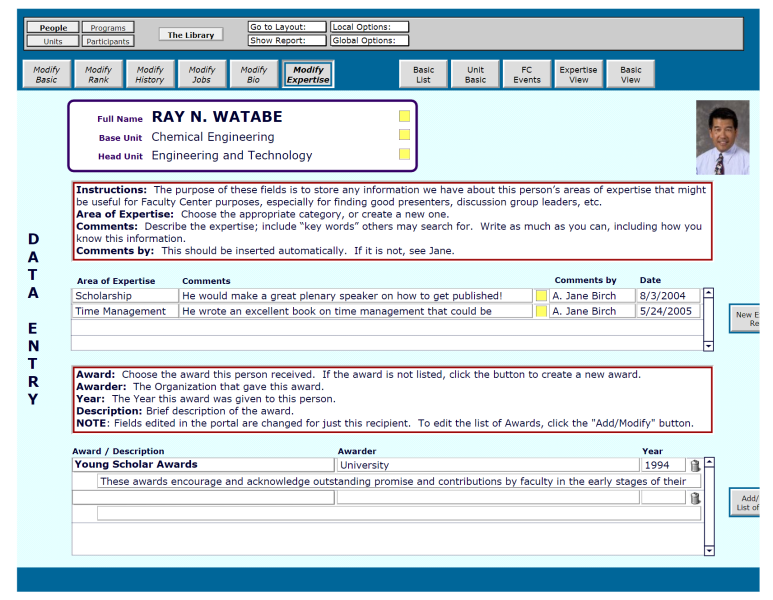The height and width of the screenshot is (600, 773).
Task: Click the Young Scholar award description field
Action: pos(399,481)
